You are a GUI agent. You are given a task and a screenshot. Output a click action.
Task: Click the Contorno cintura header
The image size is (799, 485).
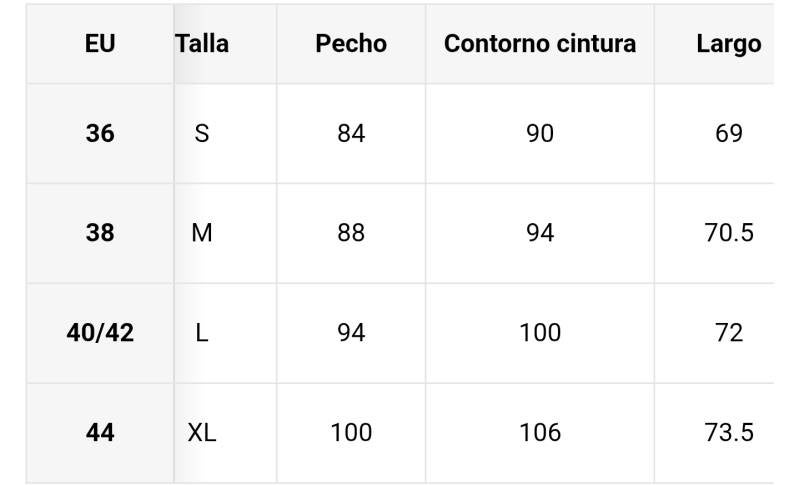[x=540, y=44]
